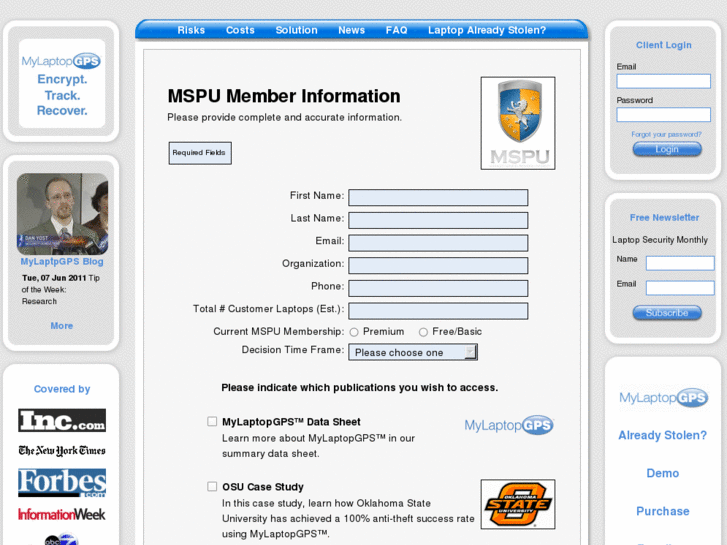Open the Laptop Already Stolen? menu item
Image resolution: width=727 pixels, height=545 pixels.
(487, 30)
